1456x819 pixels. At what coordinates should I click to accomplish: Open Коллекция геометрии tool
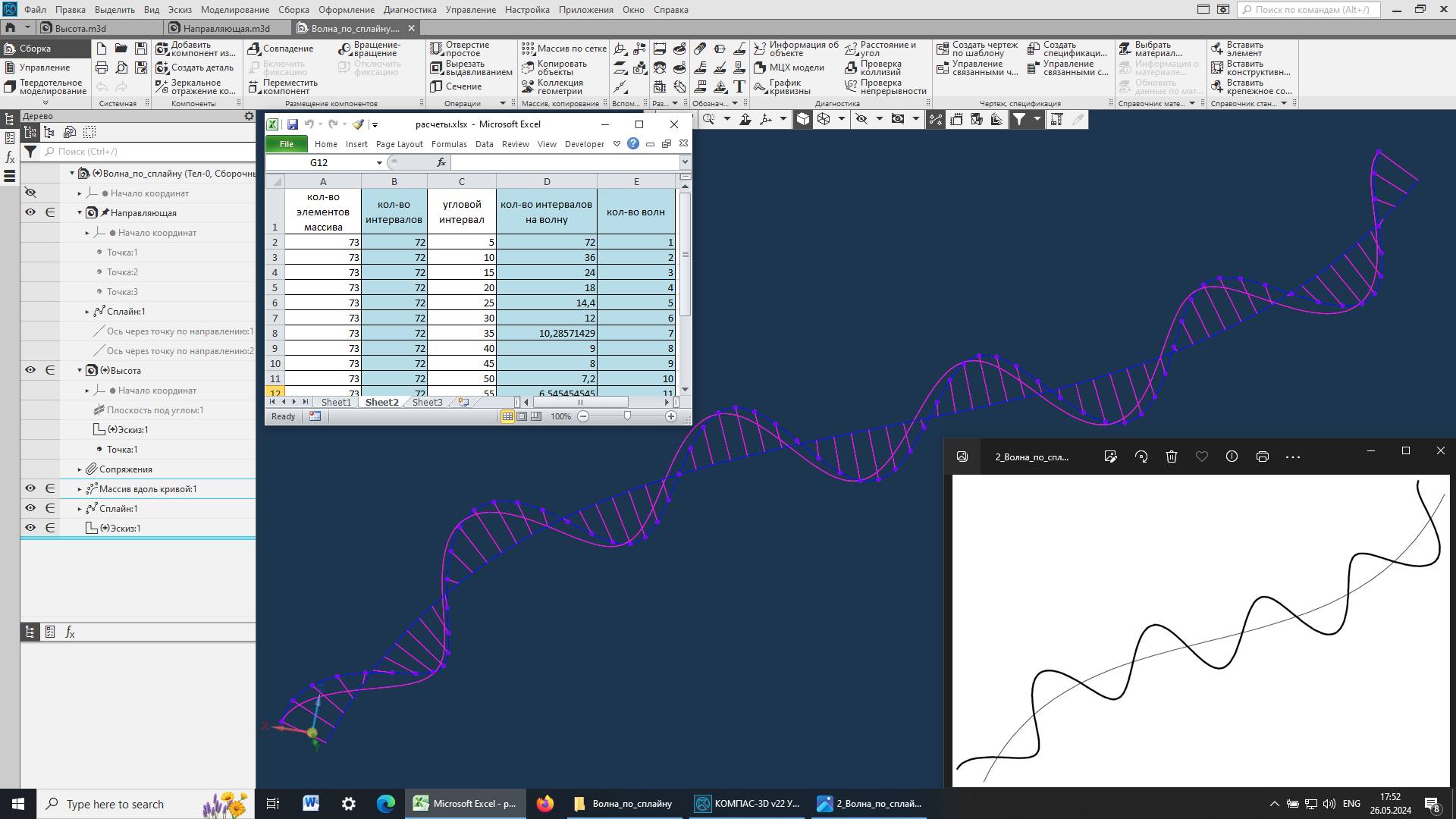point(553,86)
